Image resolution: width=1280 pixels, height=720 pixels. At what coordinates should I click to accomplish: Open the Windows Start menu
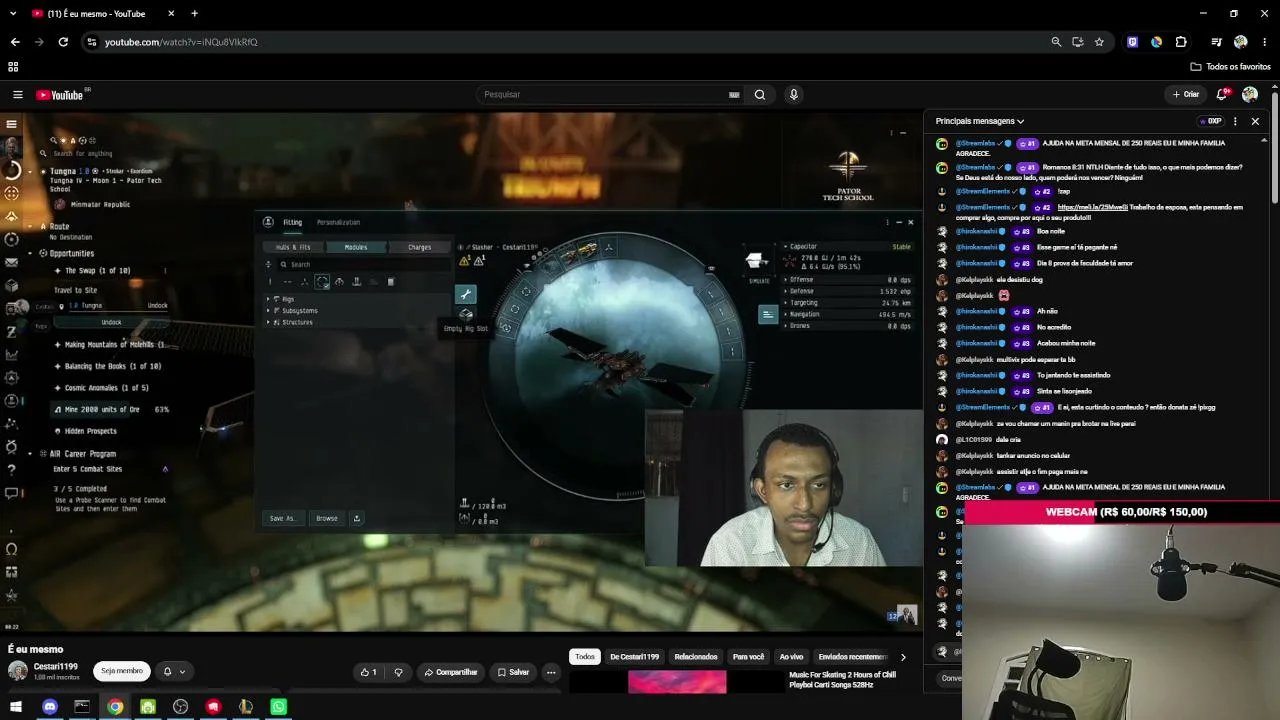[x=16, y=707]
